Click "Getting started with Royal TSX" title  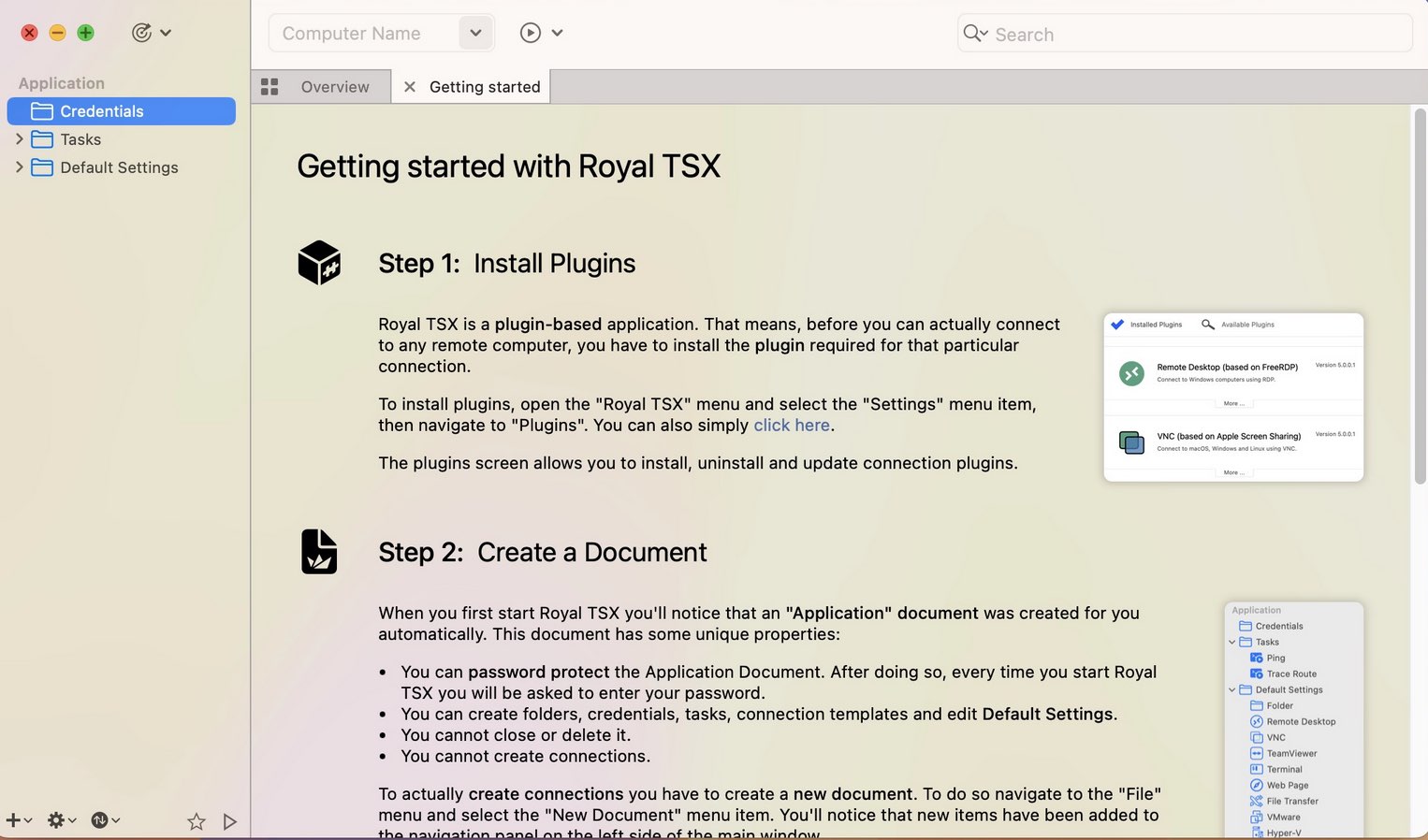[509, 167]
